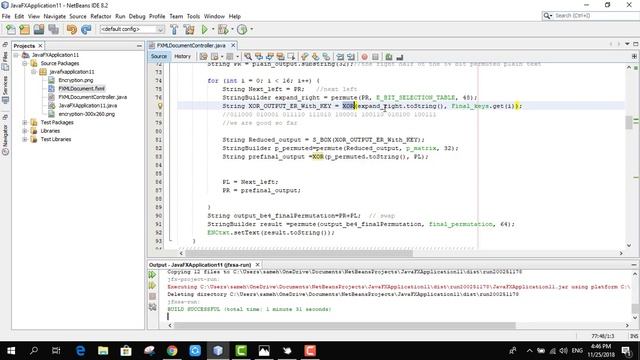Image resolution: width=640 pixels, height=360 pixels.
Task: Click the Clean and Build Project icon
Action: pos(189,29)
